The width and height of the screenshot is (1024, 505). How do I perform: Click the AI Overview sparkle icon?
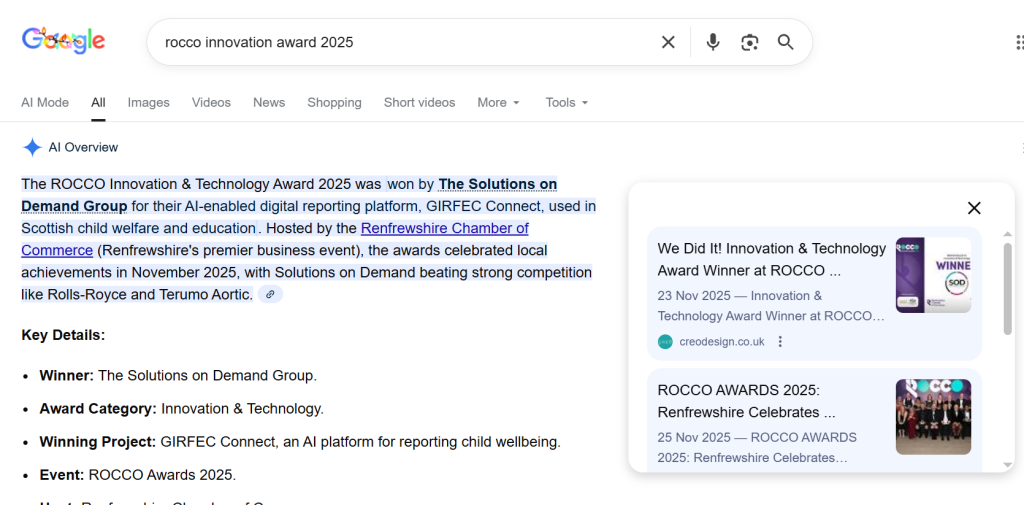32,148
